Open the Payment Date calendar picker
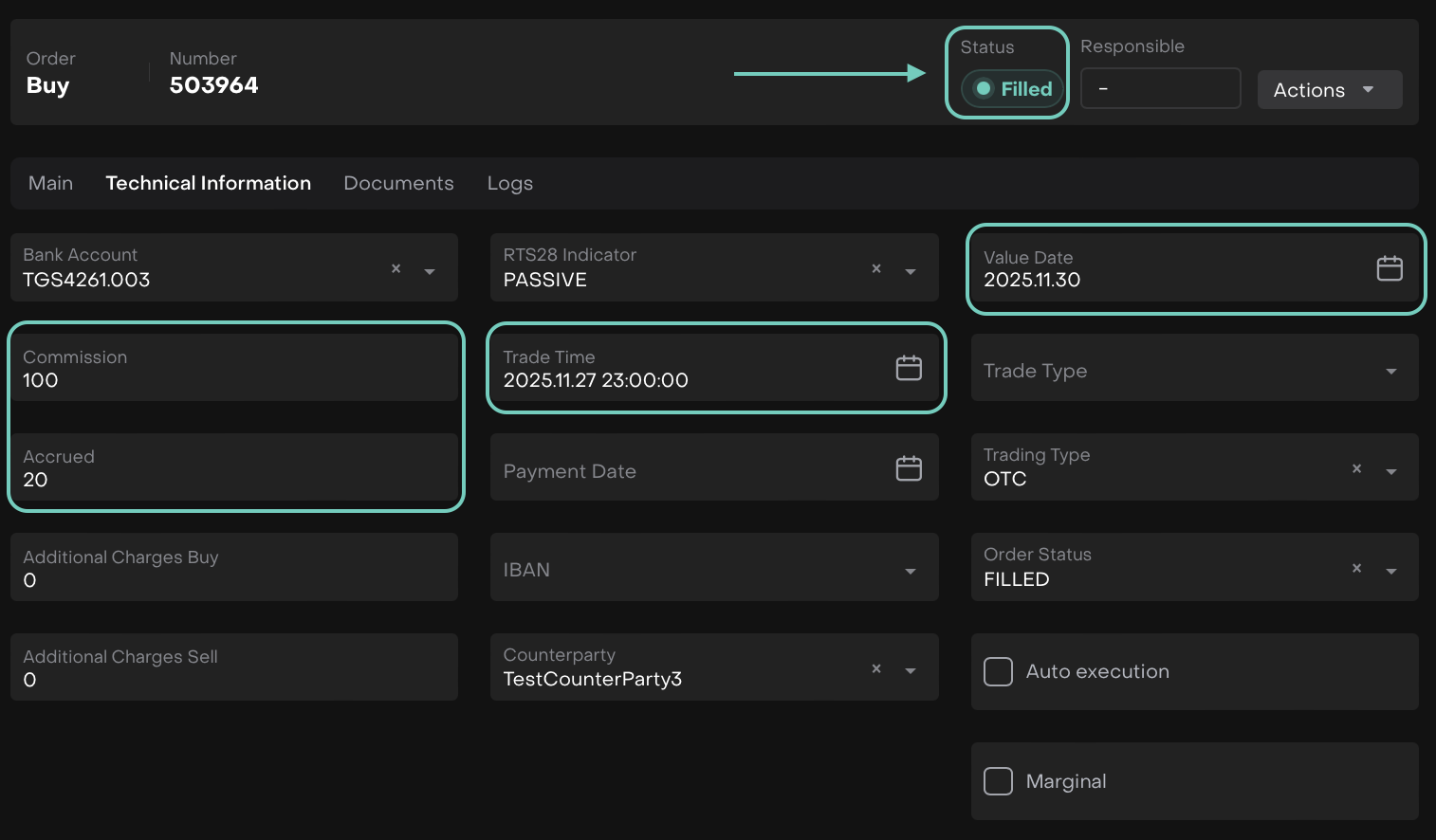 tap(908, 468)
